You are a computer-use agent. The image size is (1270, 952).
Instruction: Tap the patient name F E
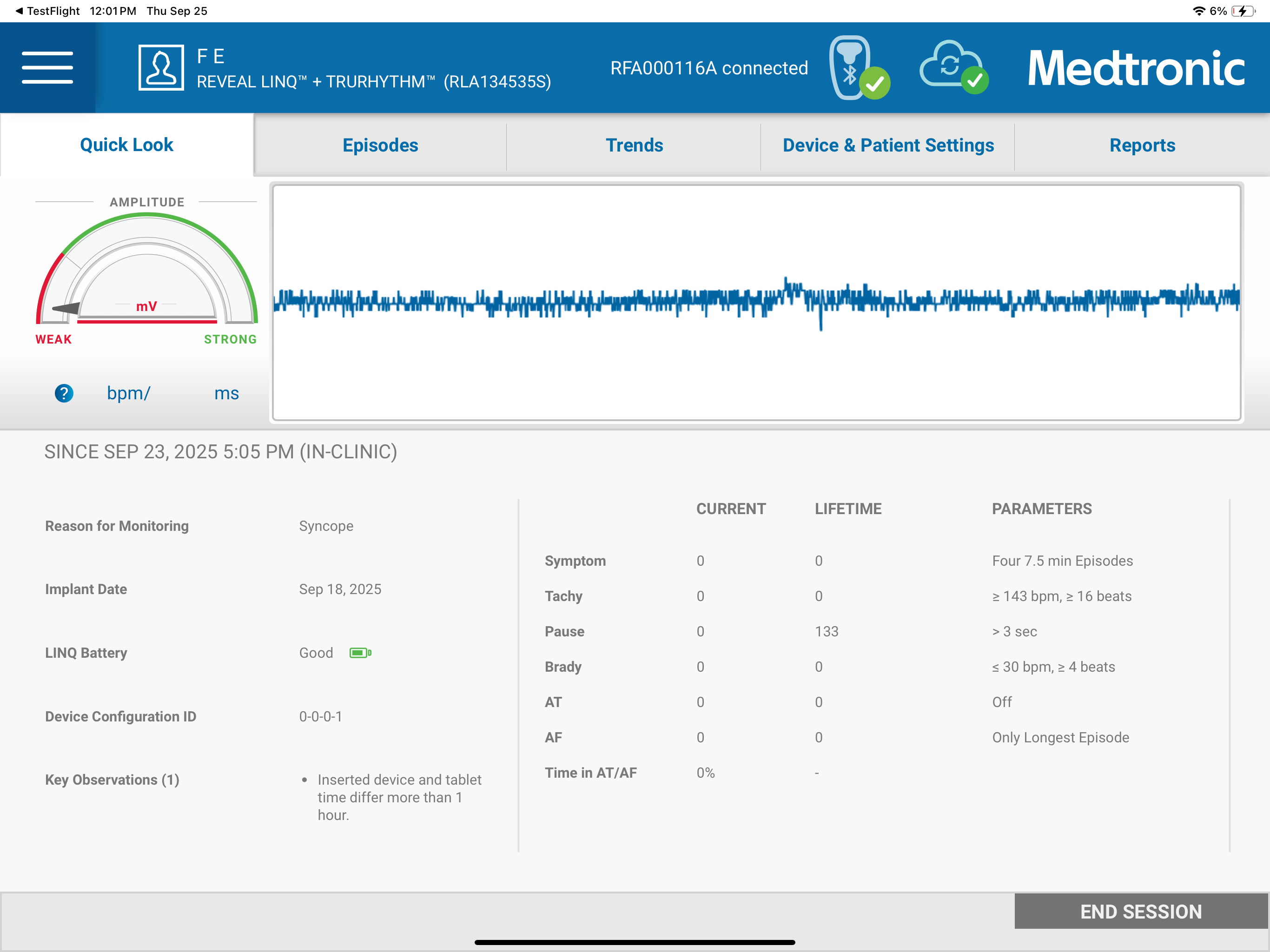(211, 56)
